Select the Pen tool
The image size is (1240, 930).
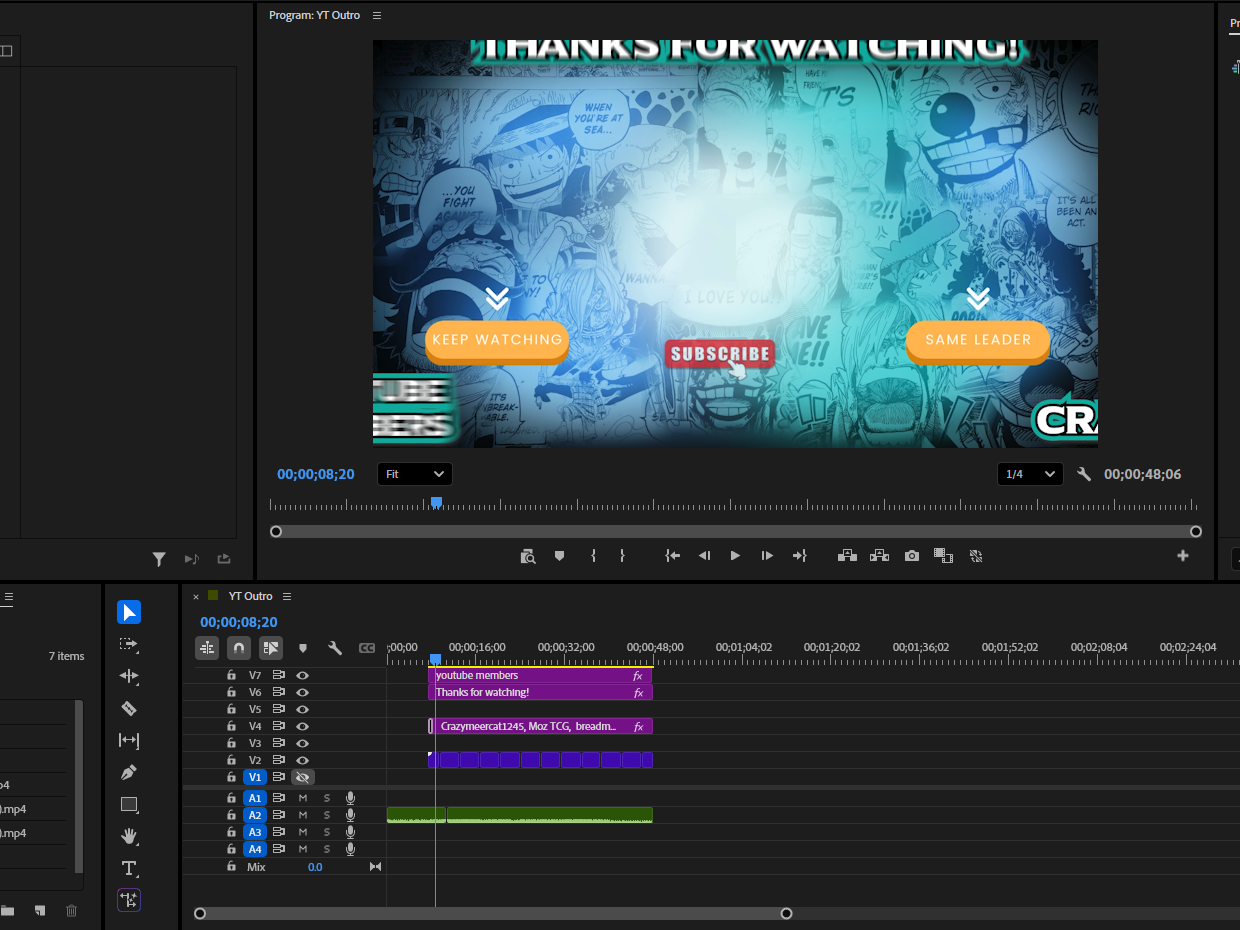point(129,772)
